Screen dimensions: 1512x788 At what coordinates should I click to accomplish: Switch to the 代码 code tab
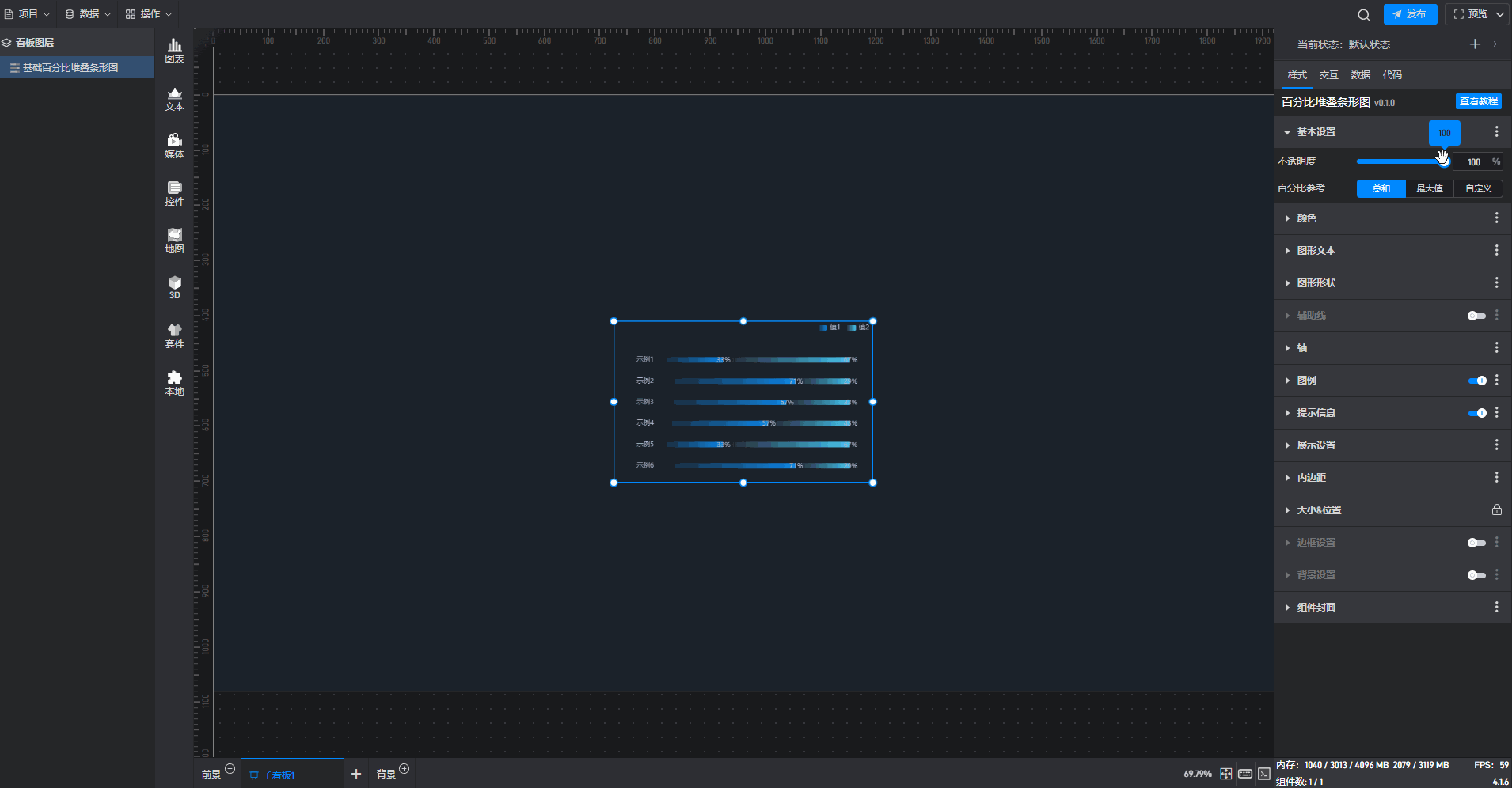(x=1392, y=75)
